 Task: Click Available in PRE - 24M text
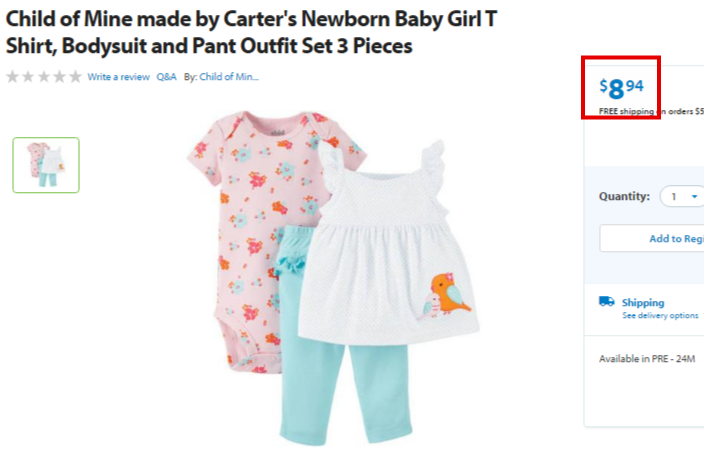pos(647,359)
